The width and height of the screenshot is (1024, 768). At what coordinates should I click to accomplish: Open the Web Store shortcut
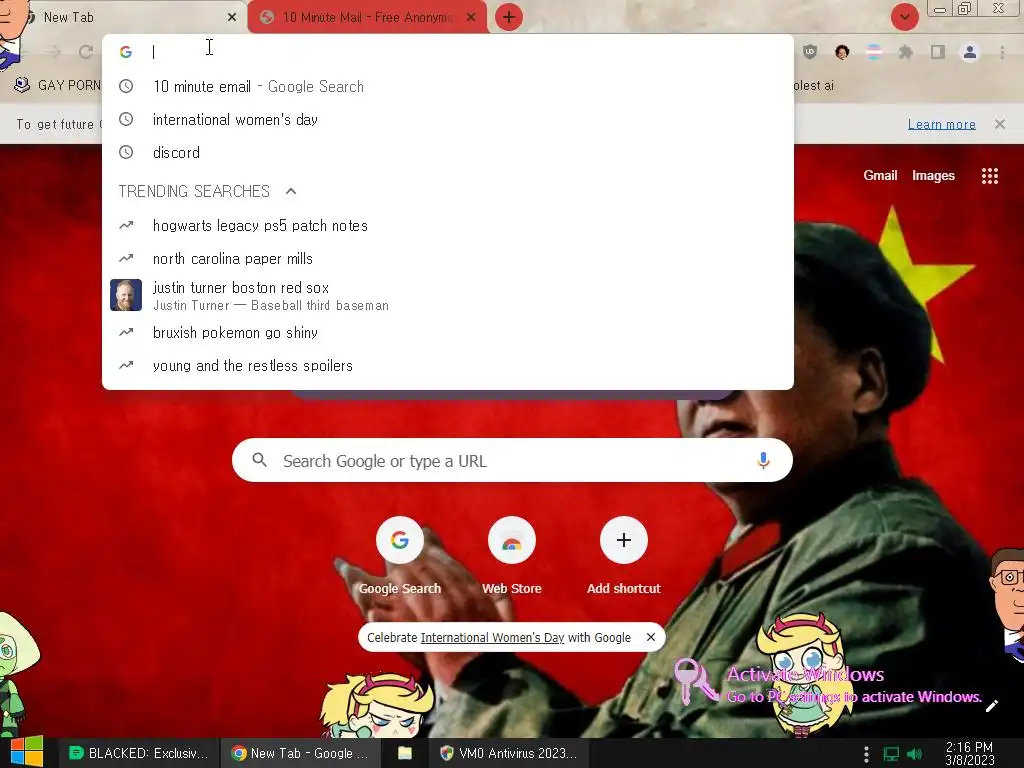pos(511,555)
